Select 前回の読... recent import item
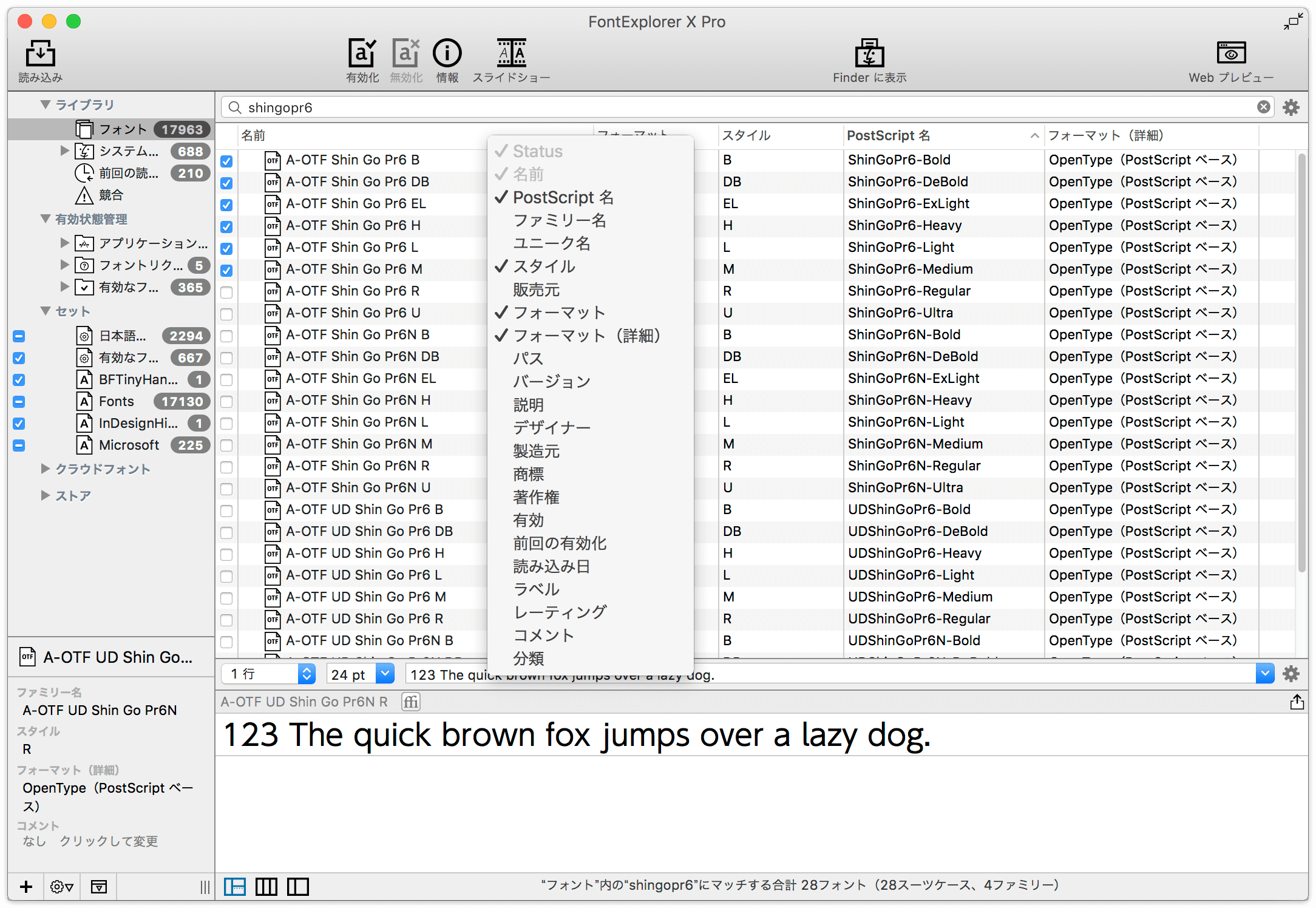This screenshot has height=908, width=1316. [x=110, y=173]
